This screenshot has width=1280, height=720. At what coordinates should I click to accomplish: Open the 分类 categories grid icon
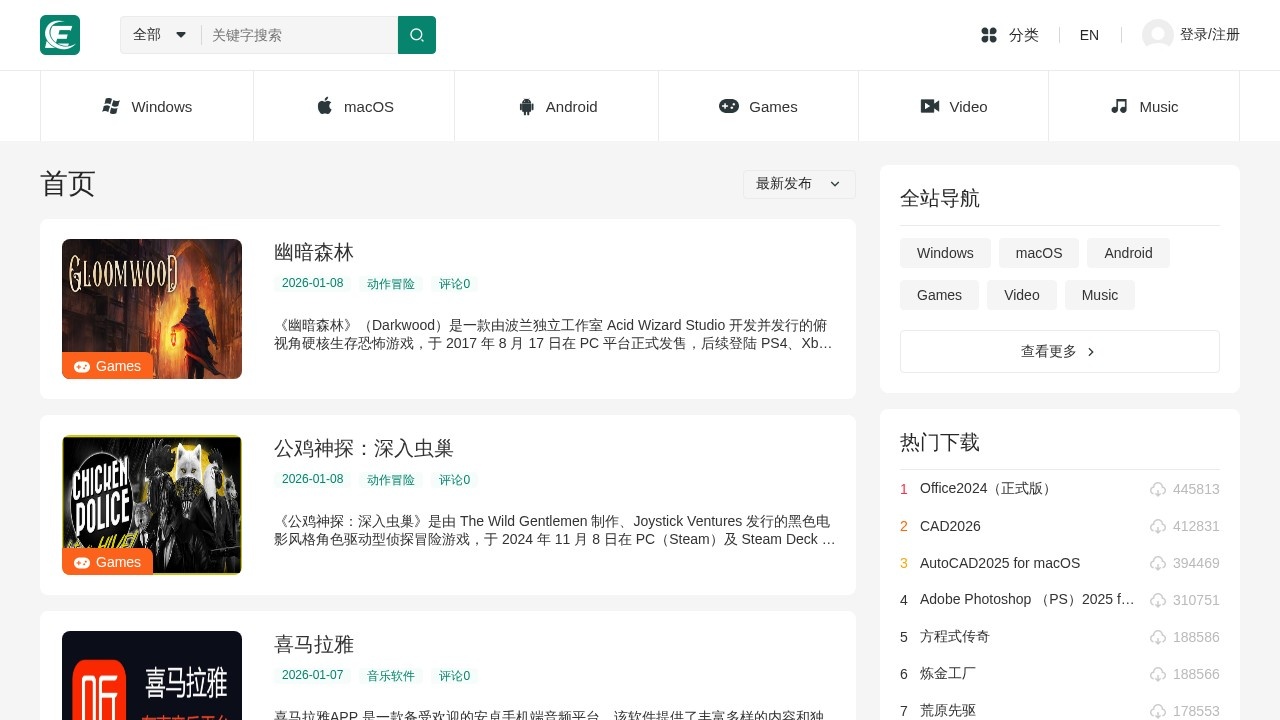coord(989,35)
